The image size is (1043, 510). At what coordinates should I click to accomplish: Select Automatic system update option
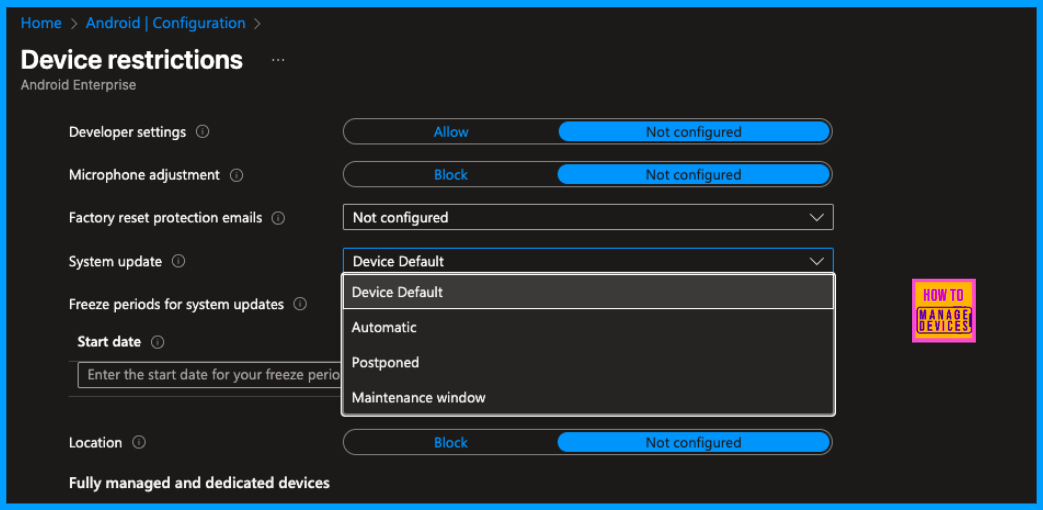(x=588, y=327)
